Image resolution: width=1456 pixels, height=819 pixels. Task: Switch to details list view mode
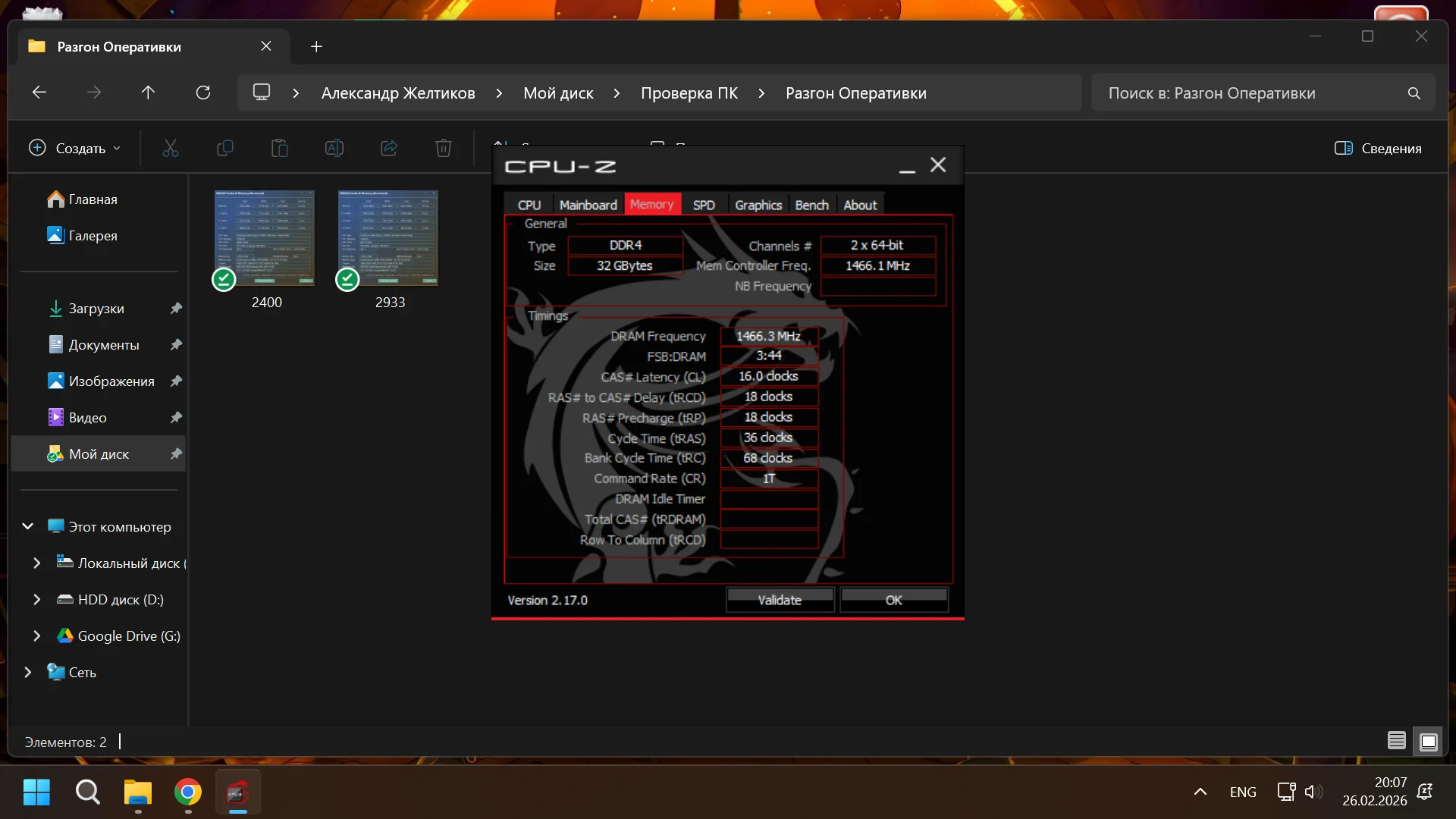point(1396,741)
